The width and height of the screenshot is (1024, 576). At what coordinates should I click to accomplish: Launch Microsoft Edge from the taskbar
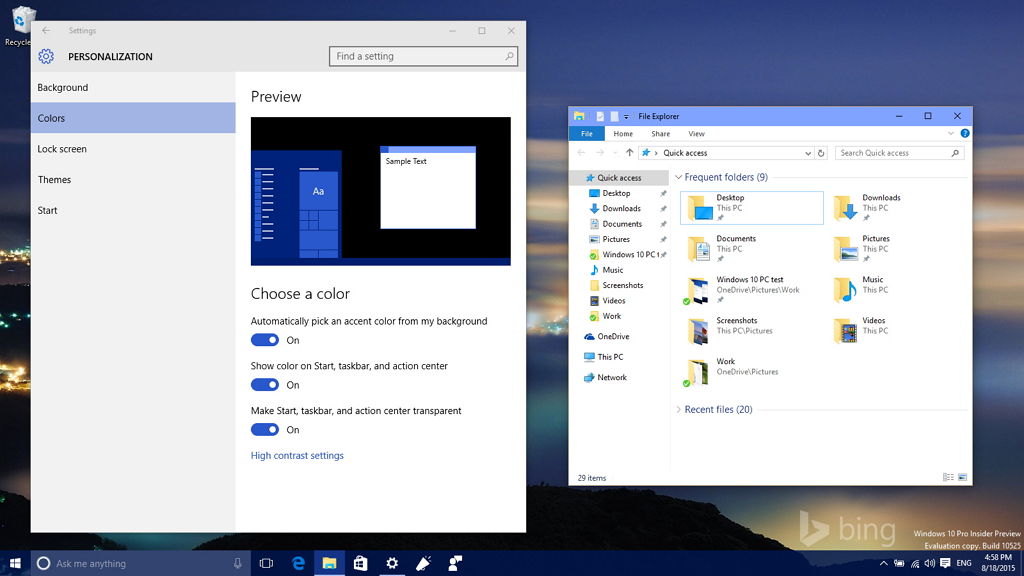[x=298, y=563]
